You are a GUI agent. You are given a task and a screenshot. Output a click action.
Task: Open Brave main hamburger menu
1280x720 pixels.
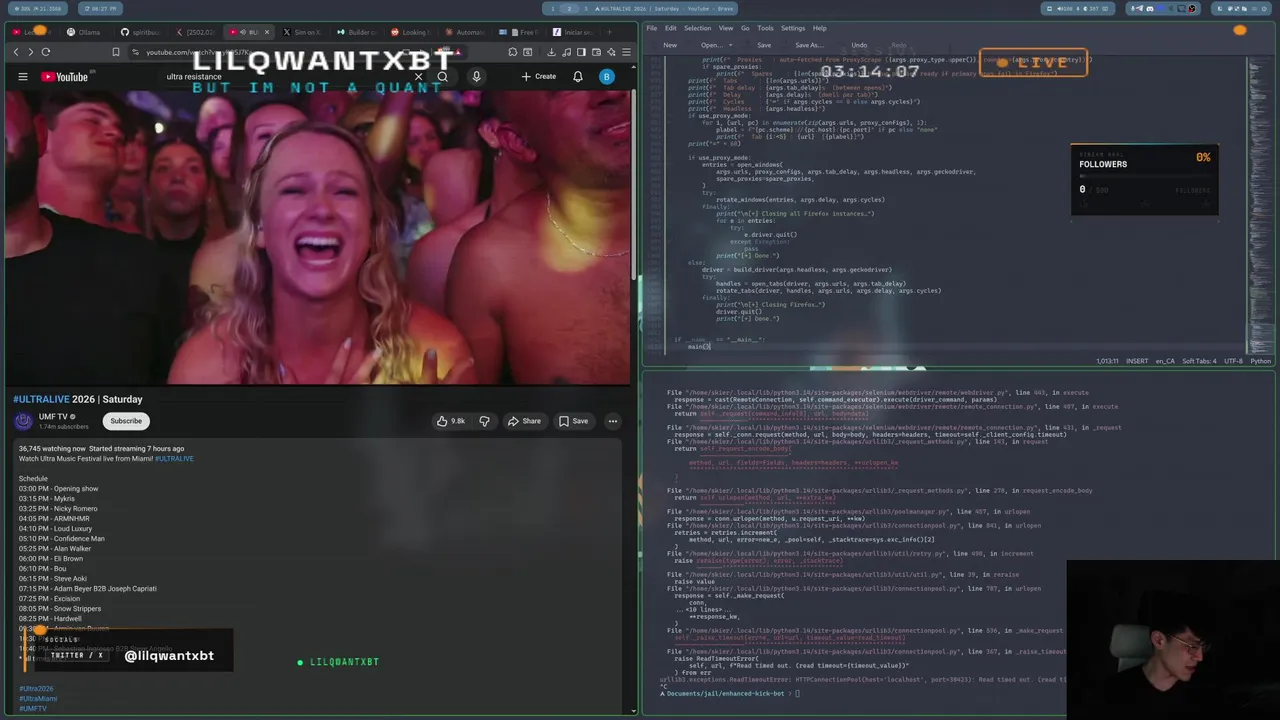coord(626,52)
